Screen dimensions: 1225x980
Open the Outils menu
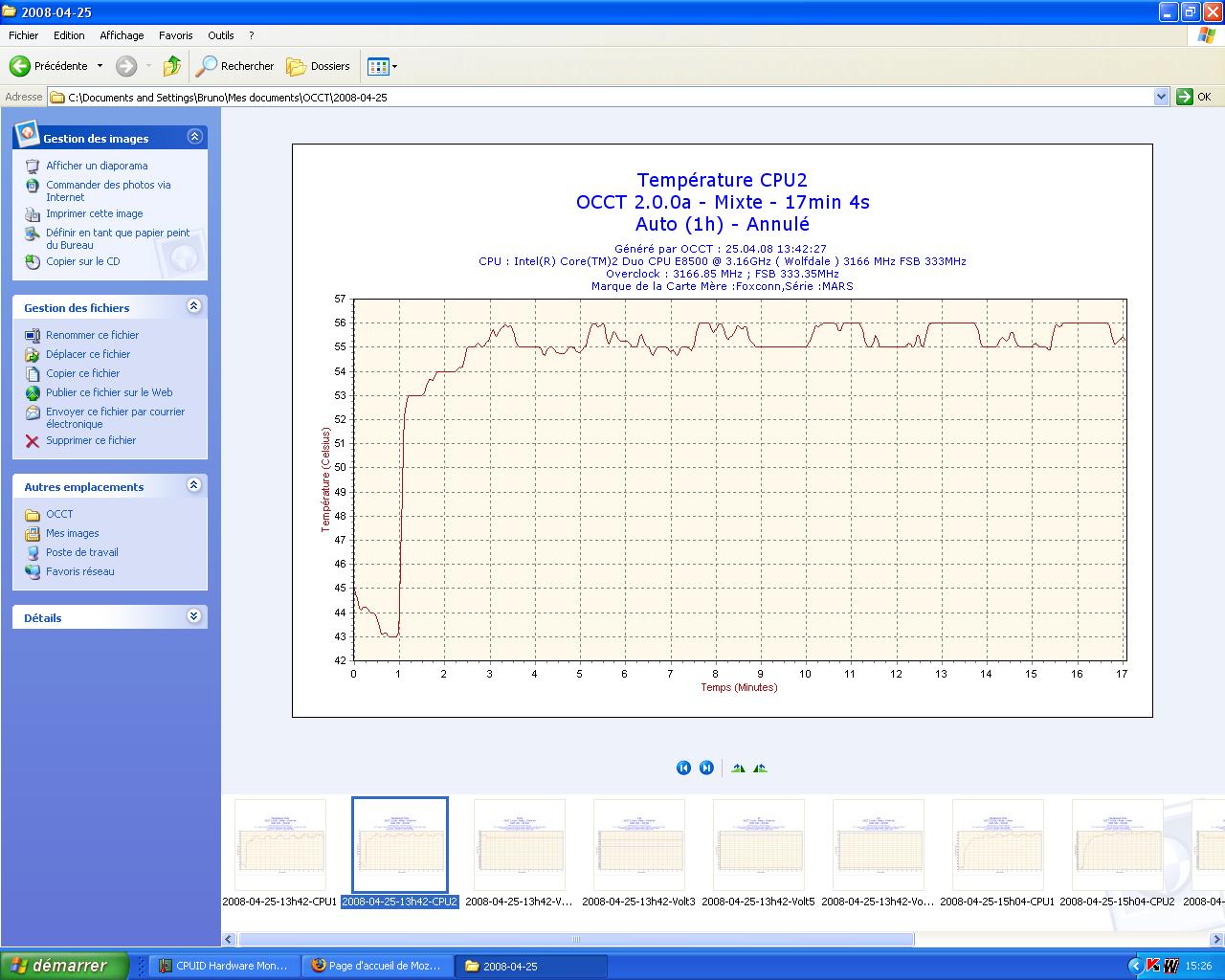pos(221,35)
